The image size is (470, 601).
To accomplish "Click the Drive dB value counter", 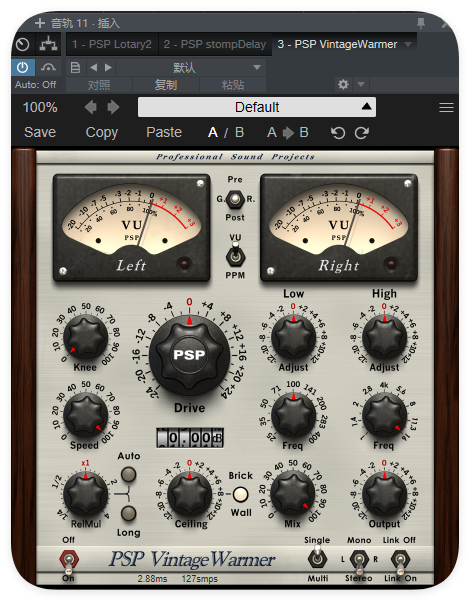I will (x=190, y=438).
